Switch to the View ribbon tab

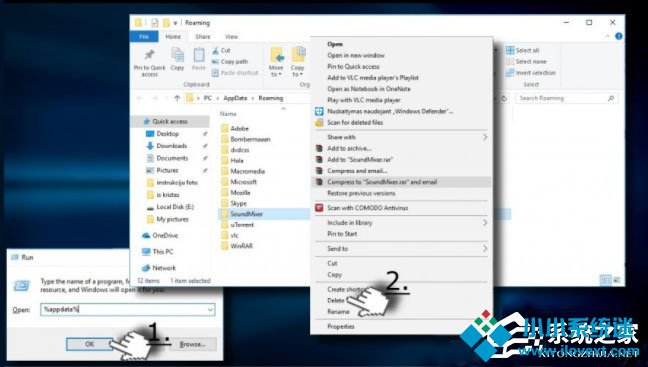click(231, 36)
